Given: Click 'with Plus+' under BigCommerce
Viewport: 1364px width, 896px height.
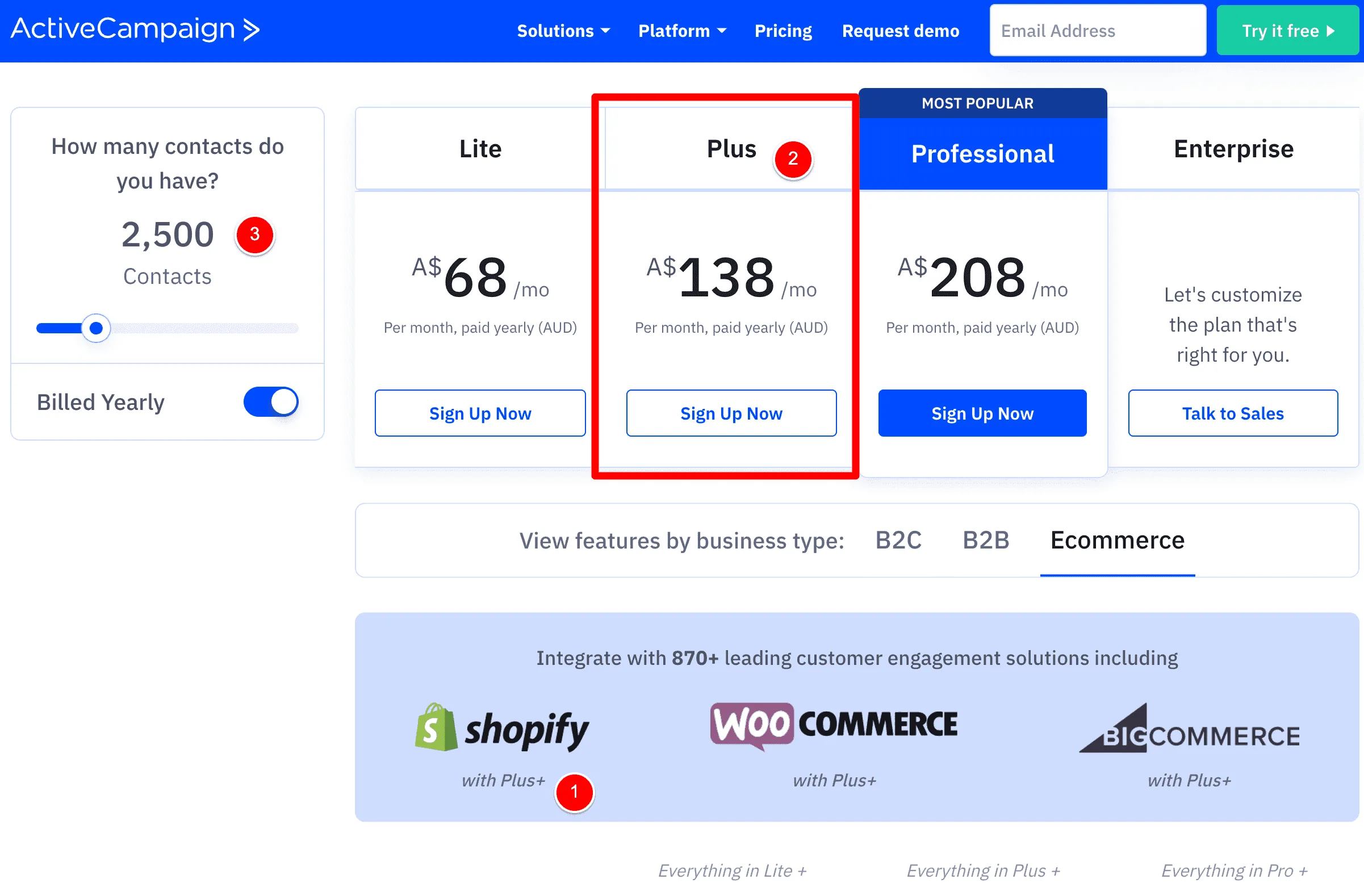Looking at the screenshot, I should click(x=1189, y=780).
